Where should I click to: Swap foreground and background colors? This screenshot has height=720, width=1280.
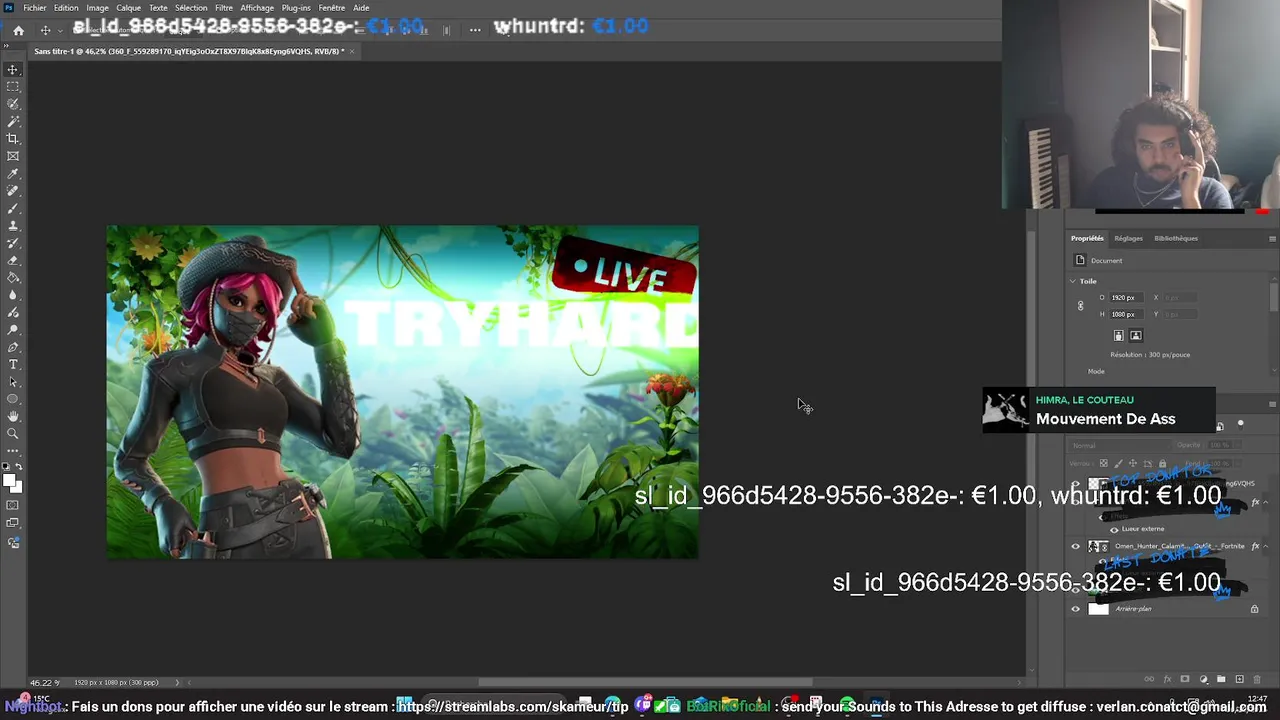(19, 466)
